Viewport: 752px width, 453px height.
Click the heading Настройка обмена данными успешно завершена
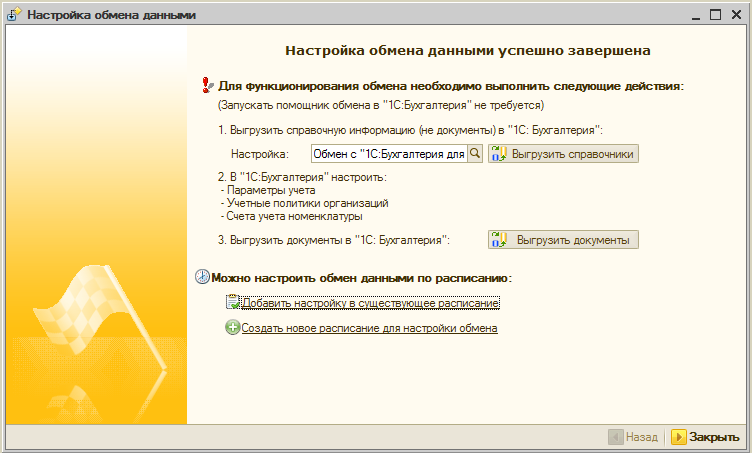click(x=468, y=49)
